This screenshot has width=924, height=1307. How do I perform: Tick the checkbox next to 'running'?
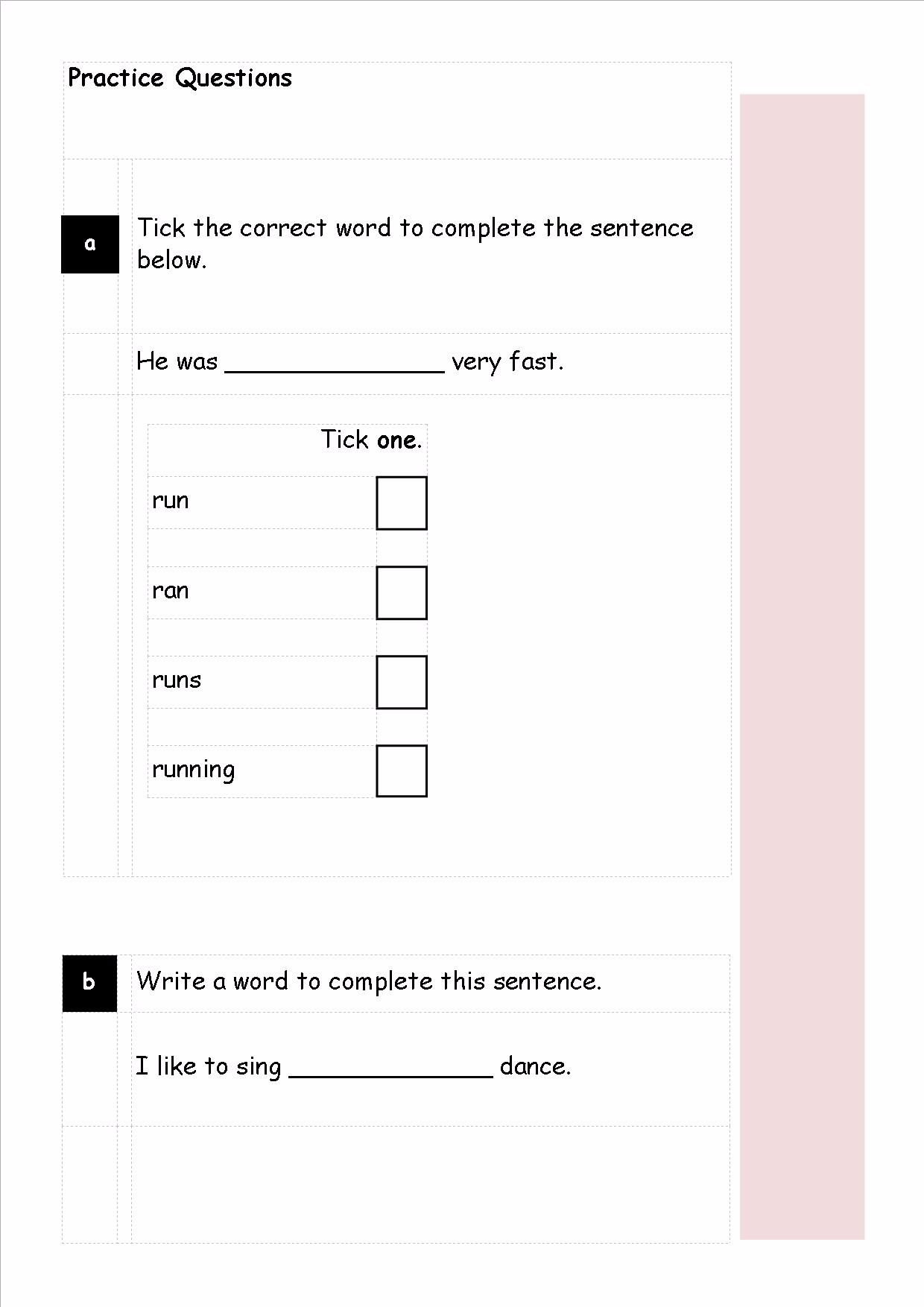402,771
